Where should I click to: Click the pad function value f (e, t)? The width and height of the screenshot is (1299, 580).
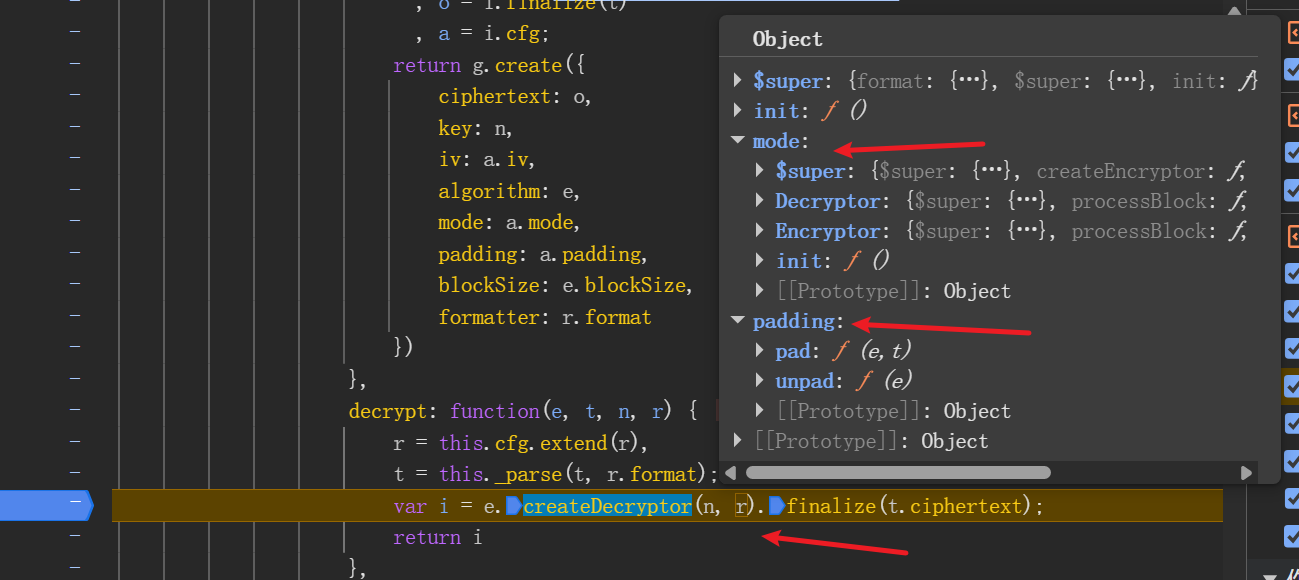[x=871, y=351]
